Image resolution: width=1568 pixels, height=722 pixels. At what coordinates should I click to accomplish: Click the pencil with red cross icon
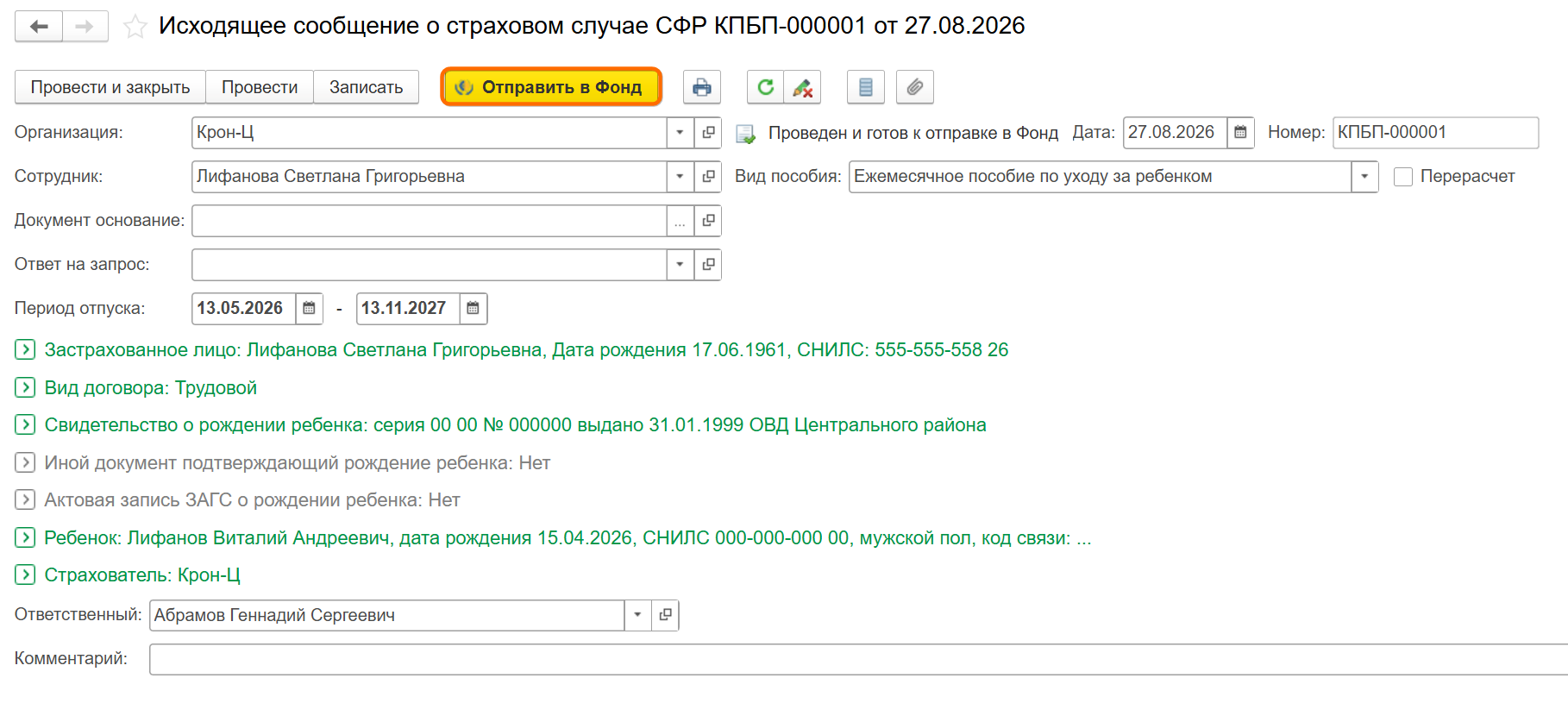[802, 87]
